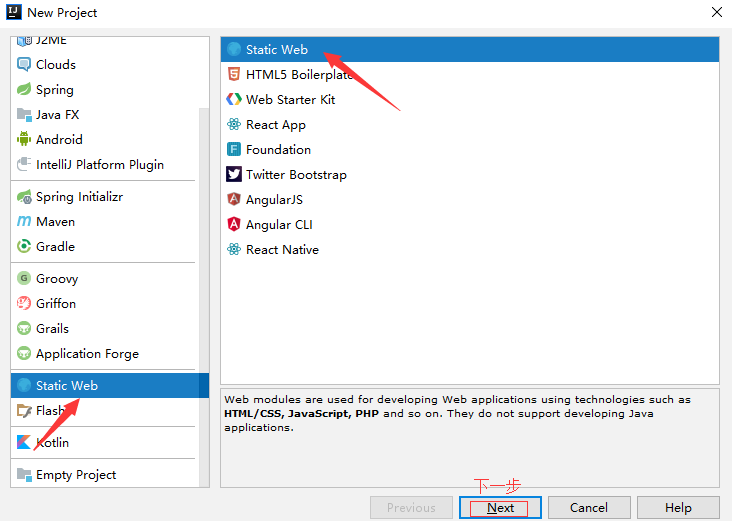Pick the AngularJS template
The width and height of the screenshot is (732, 521).
tap(470, 199)
